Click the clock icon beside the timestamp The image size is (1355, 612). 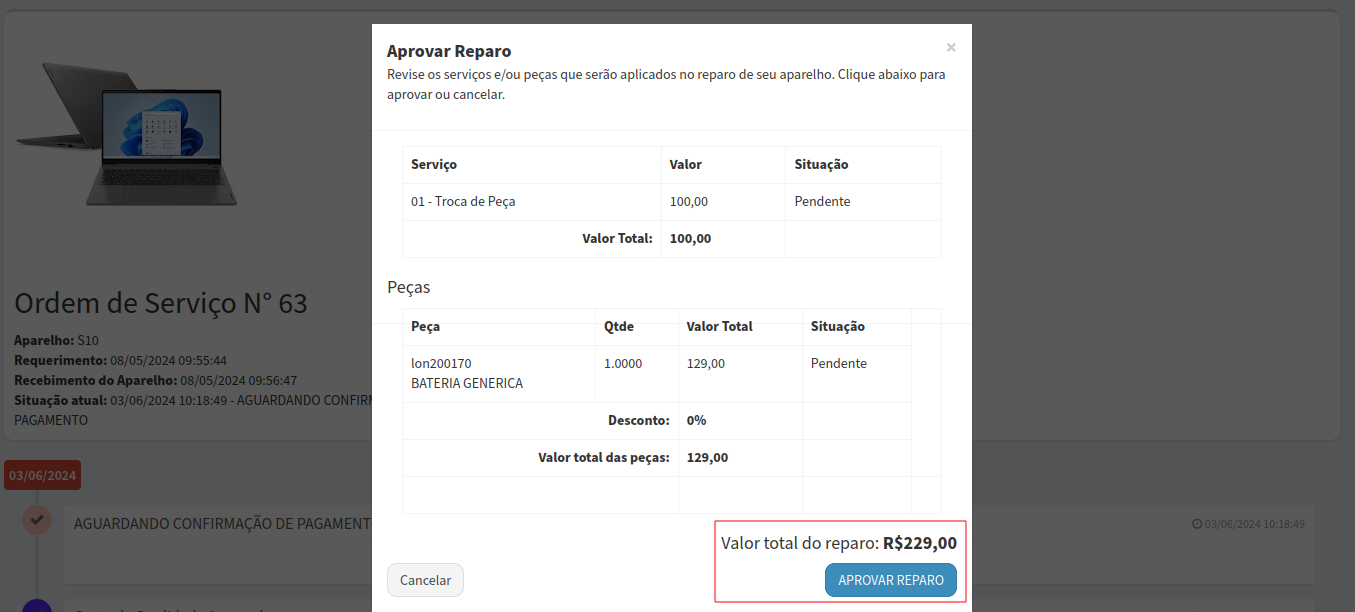1197,524
